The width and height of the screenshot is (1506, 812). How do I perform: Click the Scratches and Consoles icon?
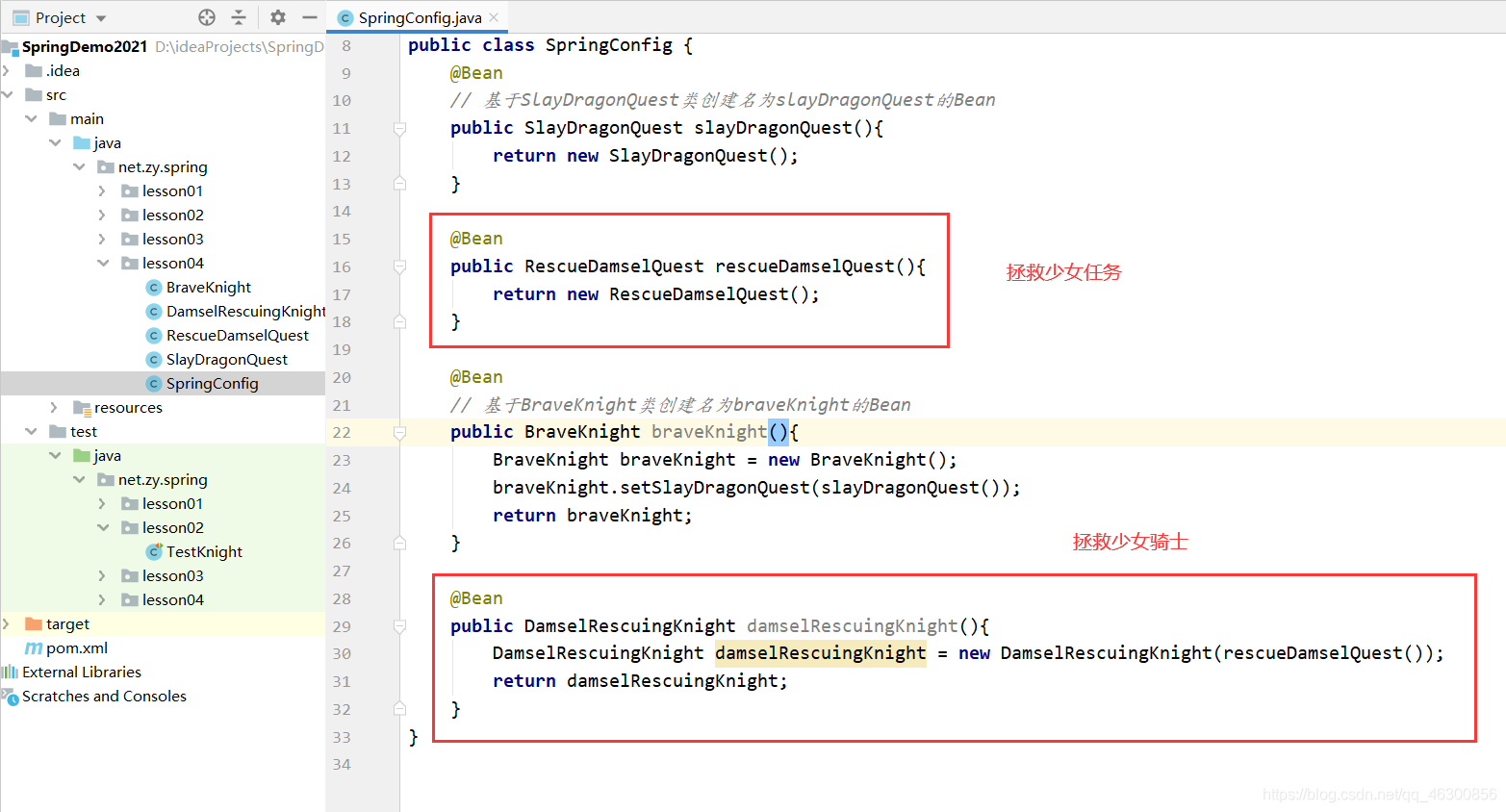10,697
